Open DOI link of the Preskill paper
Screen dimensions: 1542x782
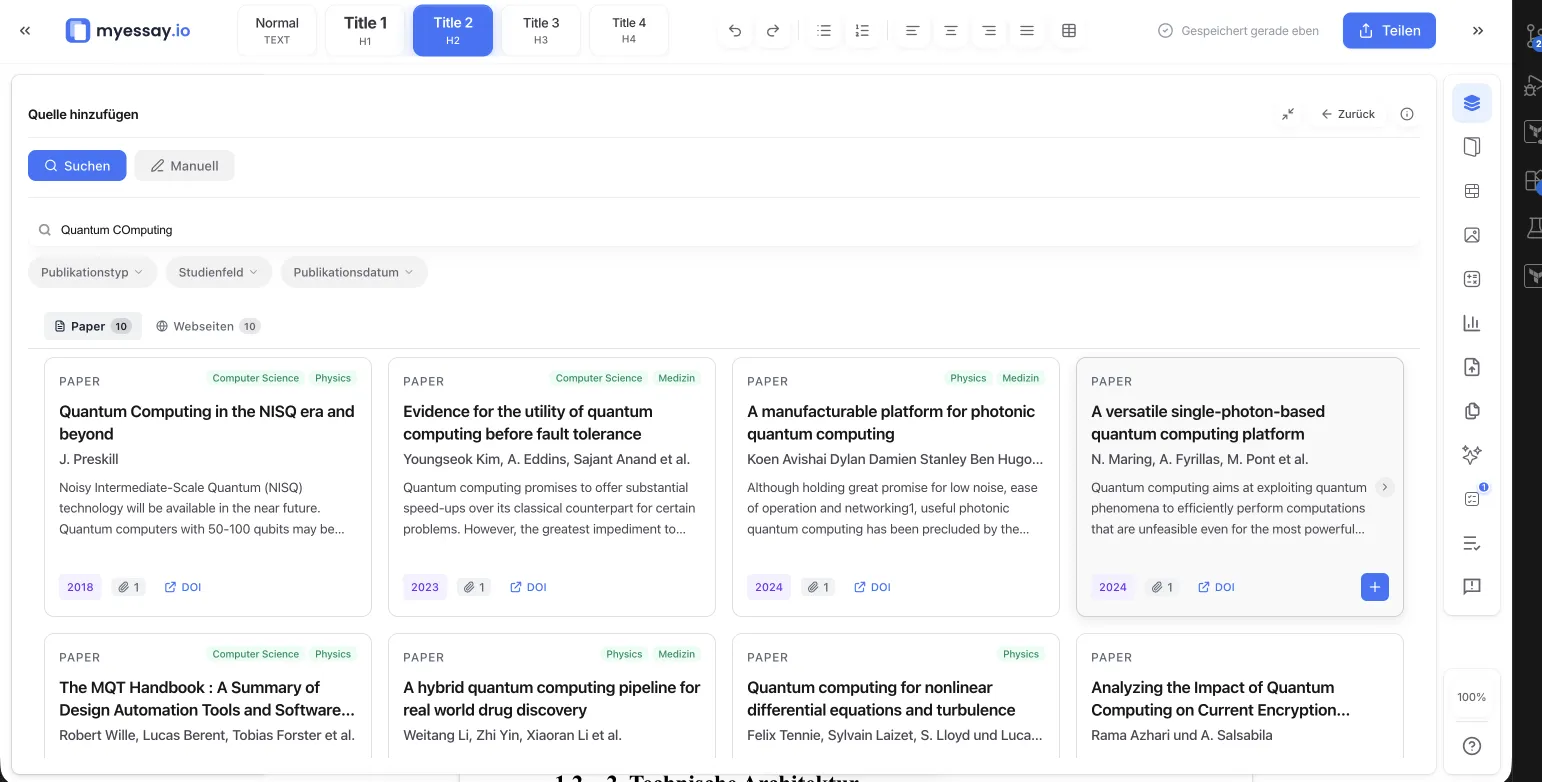point(183,587)
